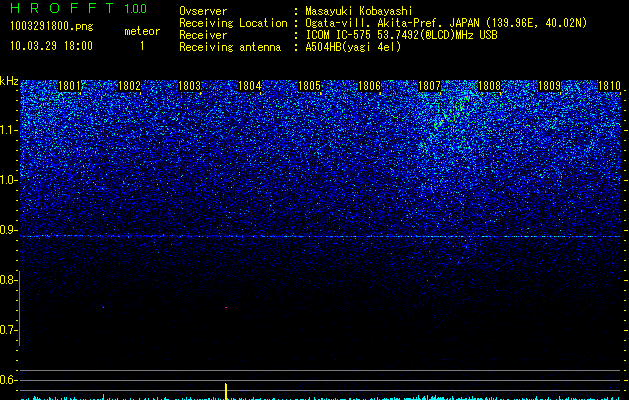Click antenna value A504HB(yagi 4el)
The height and width of the screenshot is (400, 629).
(x=353, y=47)
